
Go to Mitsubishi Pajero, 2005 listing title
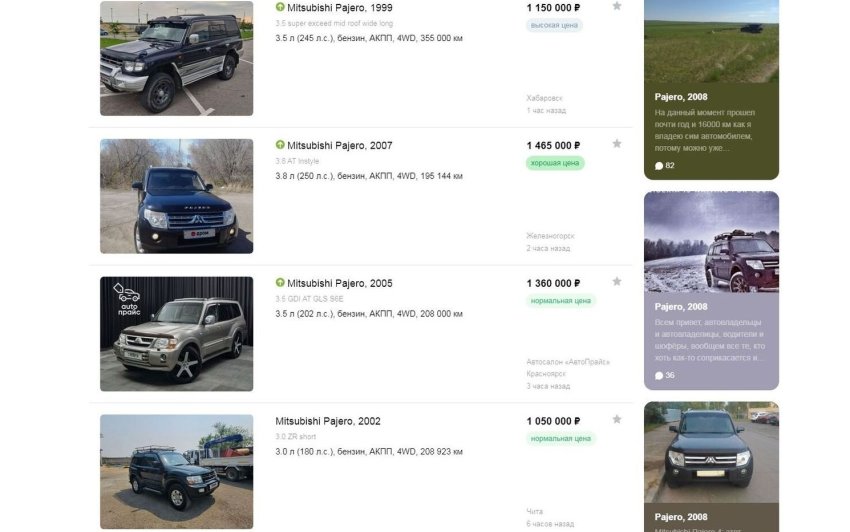340,284
